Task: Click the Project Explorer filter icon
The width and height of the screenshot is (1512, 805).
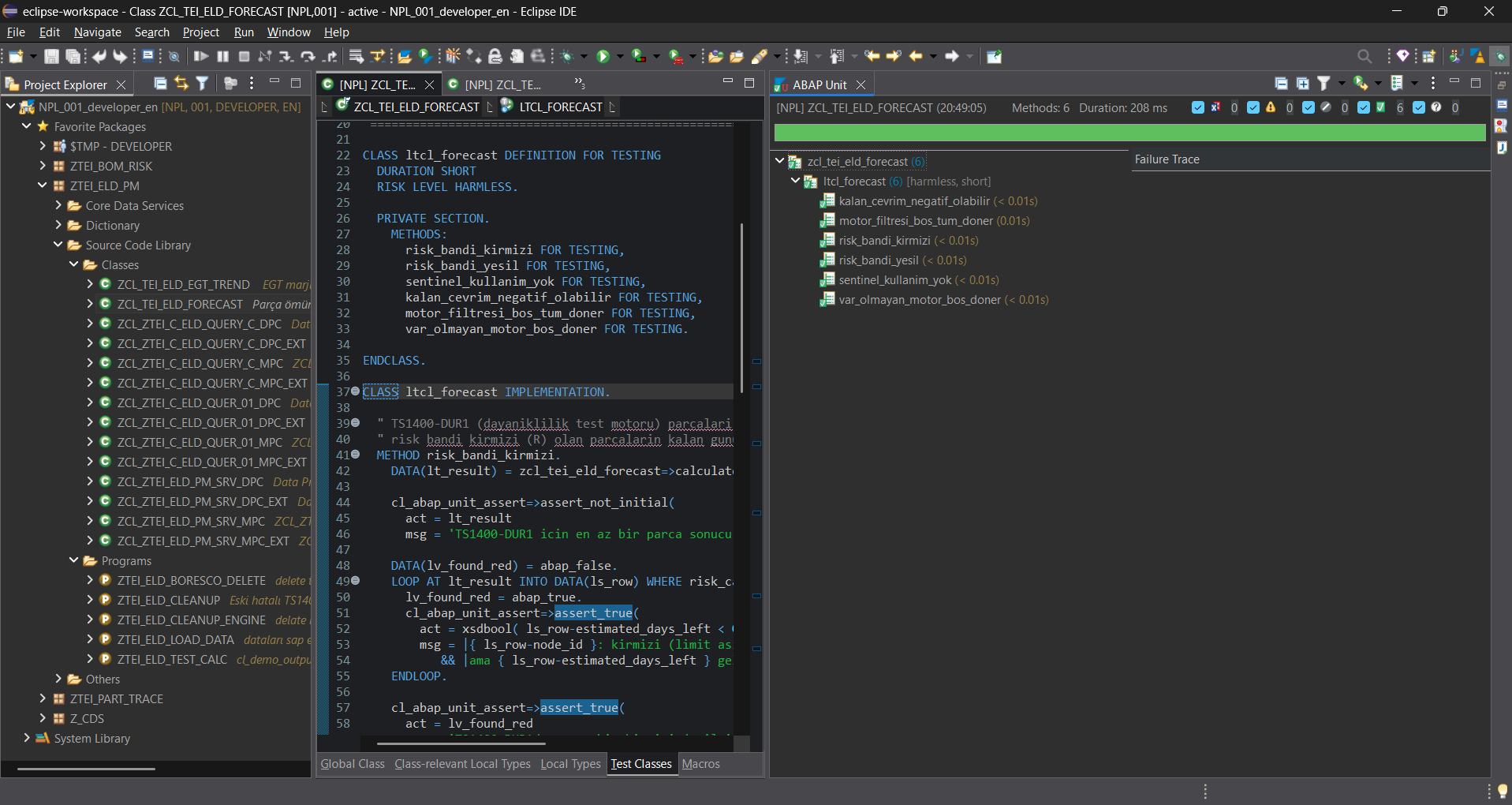Action: (203, 83)
